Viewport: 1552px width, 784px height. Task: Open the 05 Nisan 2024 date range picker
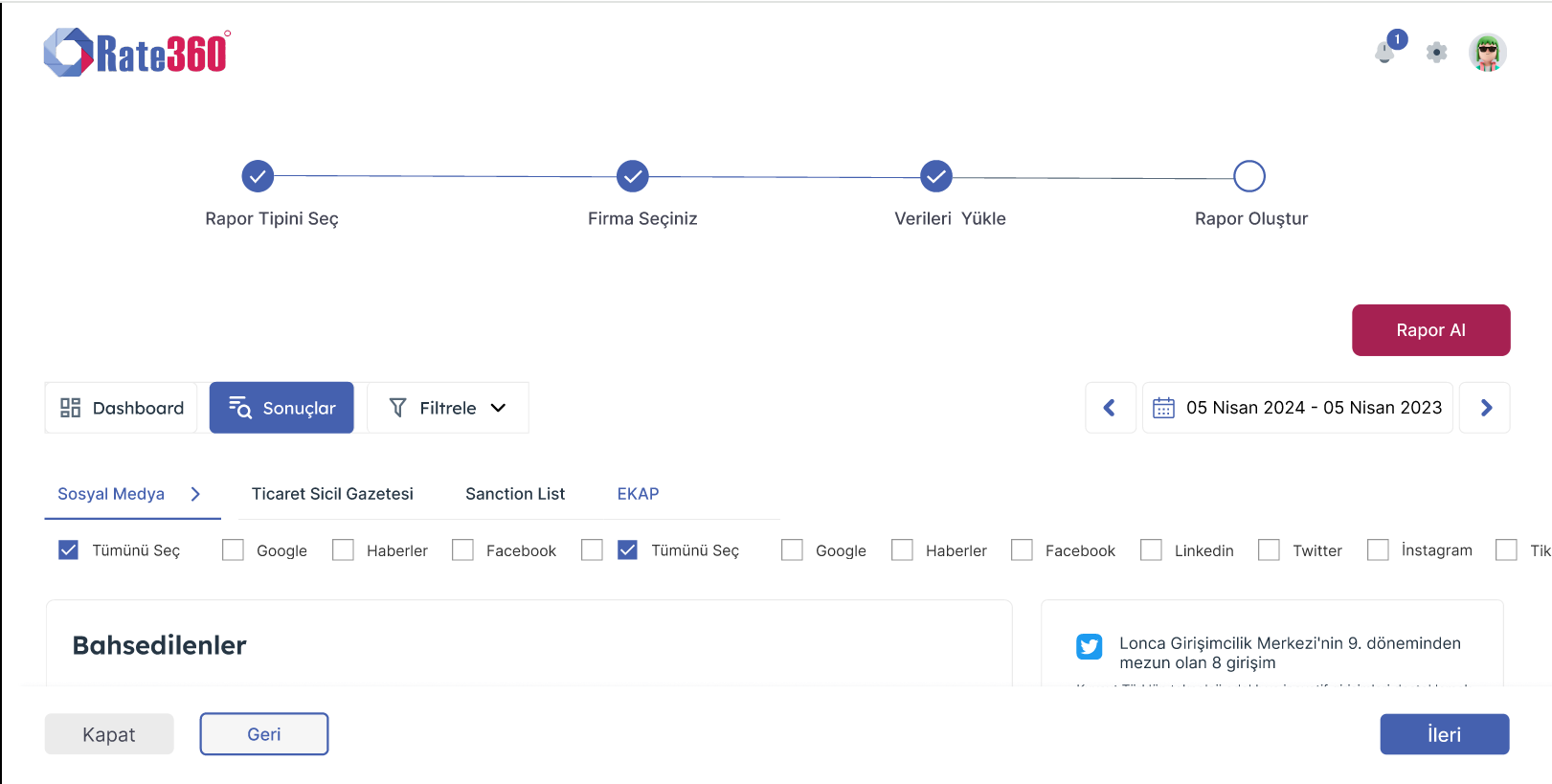coord(1297,408)
